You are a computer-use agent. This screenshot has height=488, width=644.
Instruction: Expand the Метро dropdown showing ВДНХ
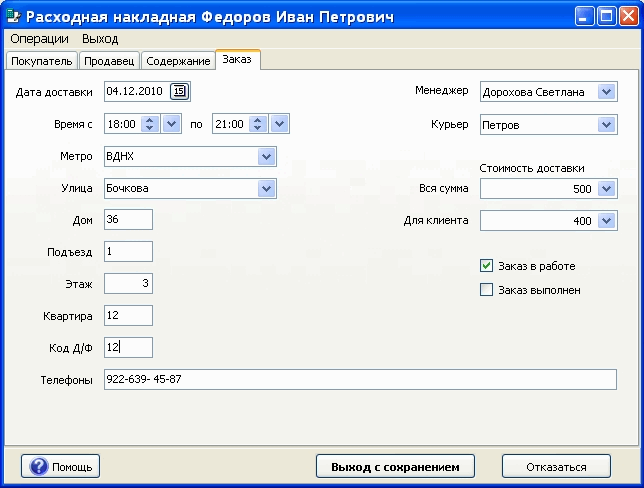267,157
